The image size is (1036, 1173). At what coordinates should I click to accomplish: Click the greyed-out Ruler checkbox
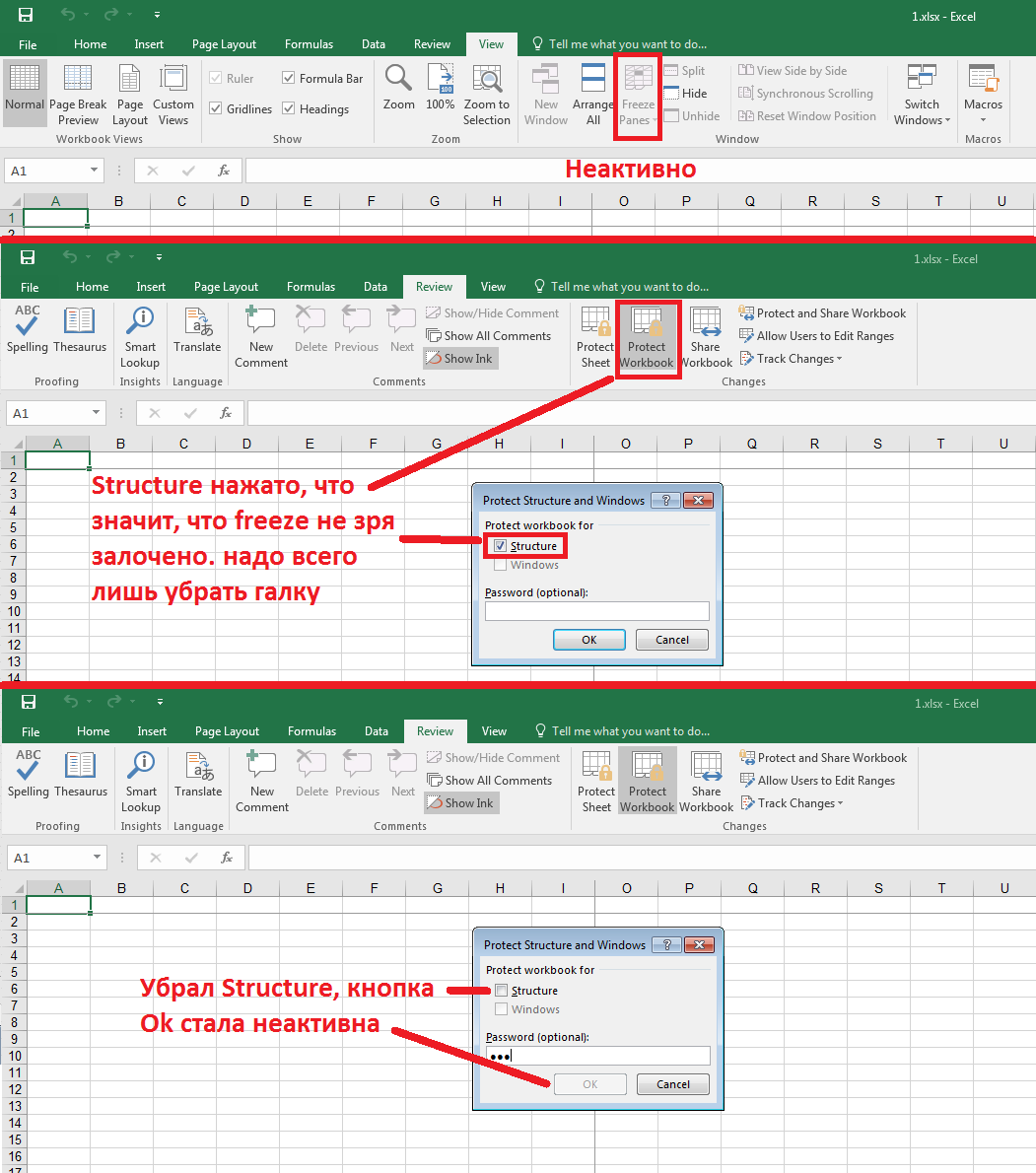216,78
